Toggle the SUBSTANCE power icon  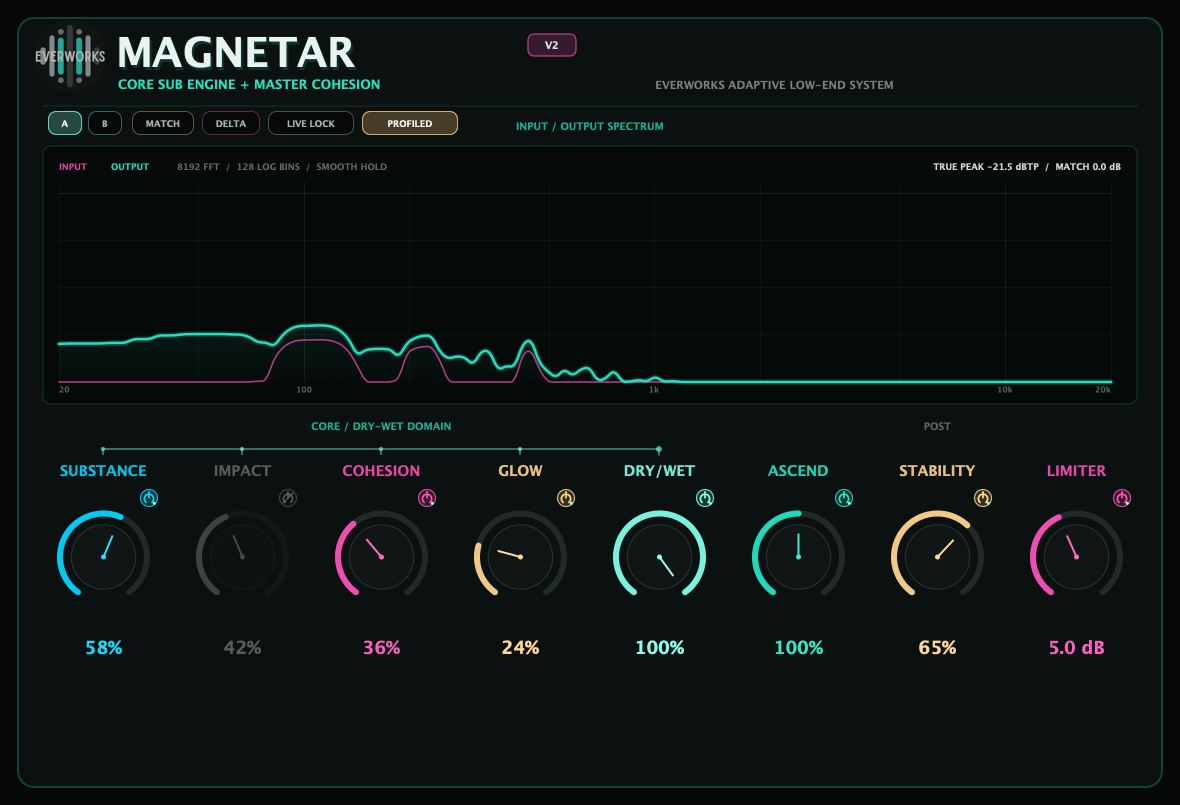149,498
